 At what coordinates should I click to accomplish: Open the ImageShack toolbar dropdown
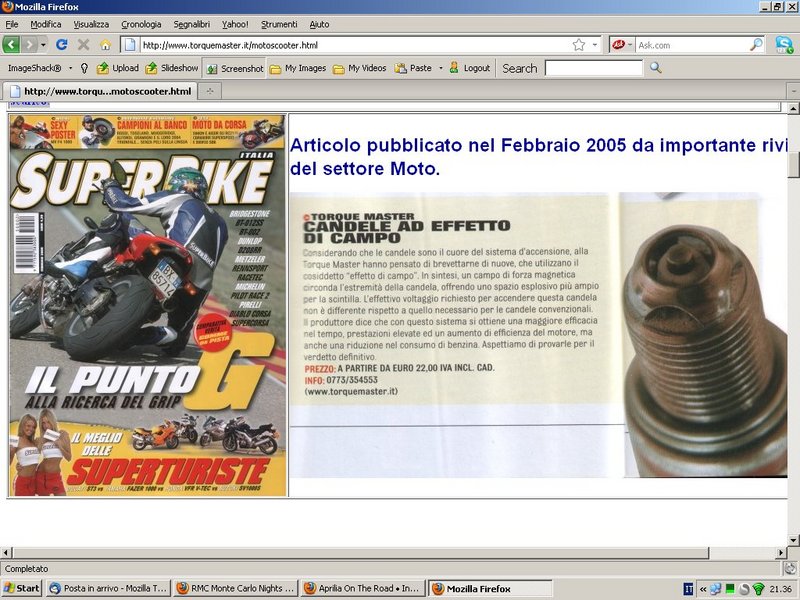pos(39,68)
